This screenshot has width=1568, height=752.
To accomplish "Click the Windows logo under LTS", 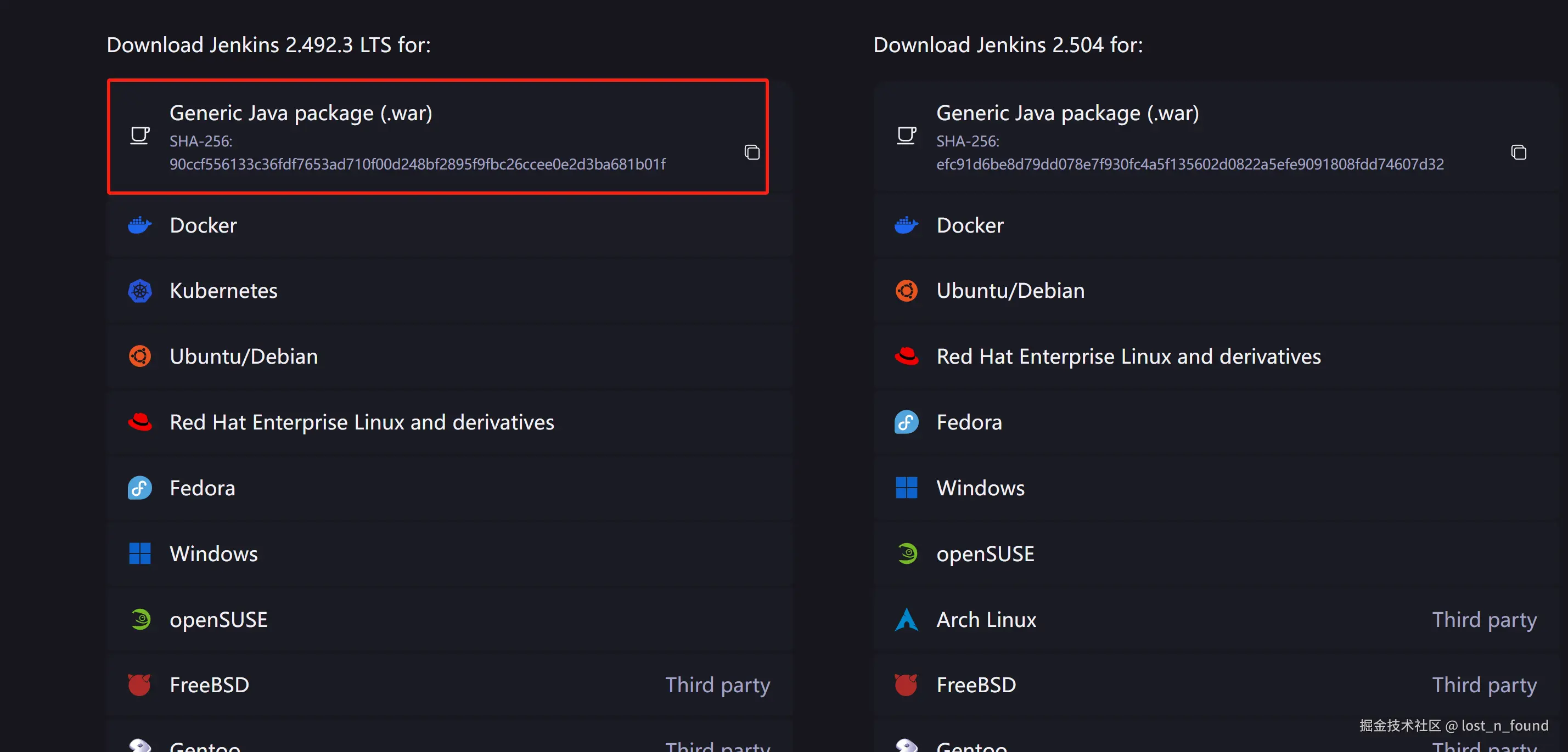I will click(x=139, y=553).
